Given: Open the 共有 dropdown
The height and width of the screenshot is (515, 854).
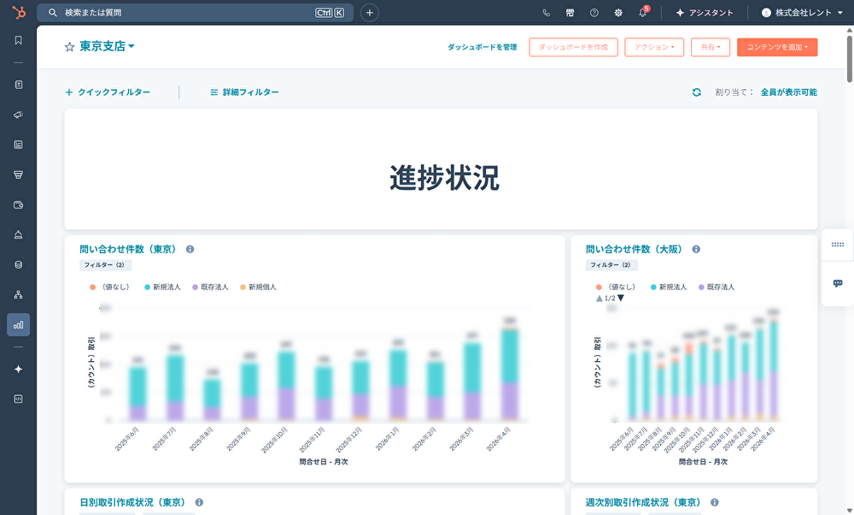Looking at the screenshot, I should (710, 47).
